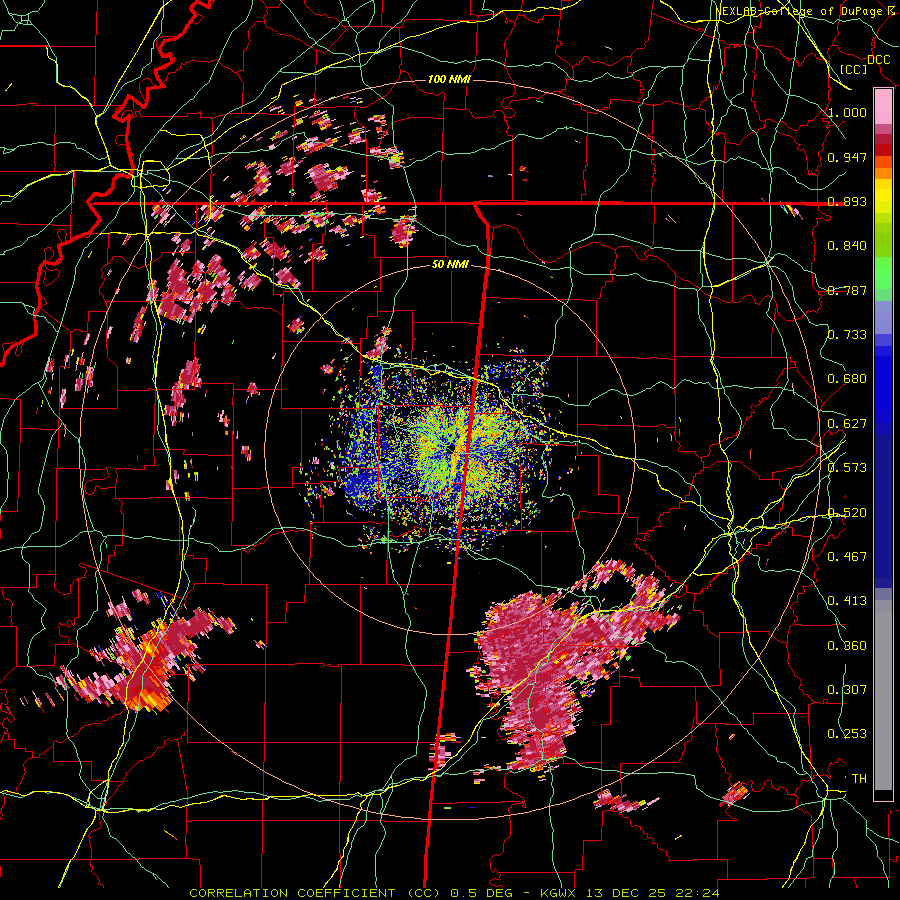
Task: Click the 0.5 DEG elevation text
Action: point(480,893)
